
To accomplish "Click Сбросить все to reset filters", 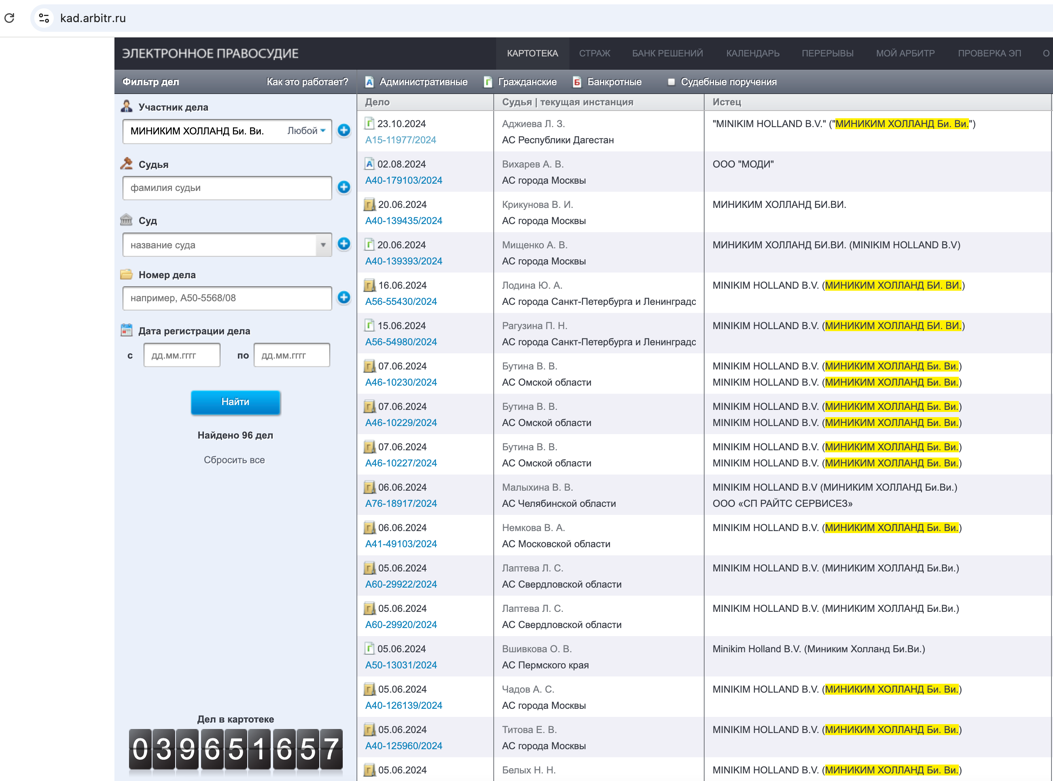I will tap(234, 460).
